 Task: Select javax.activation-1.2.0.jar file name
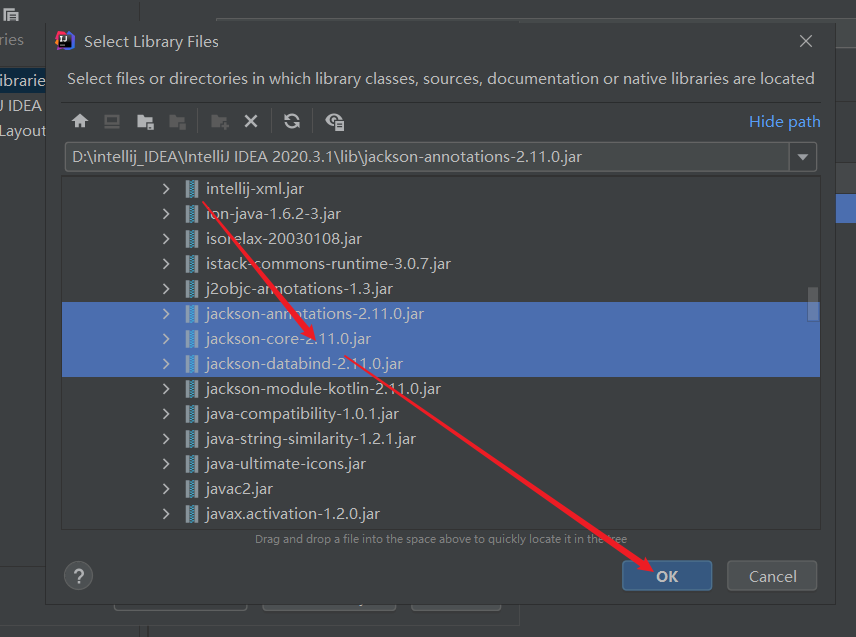pyautogui.click(x=293, y=514)
